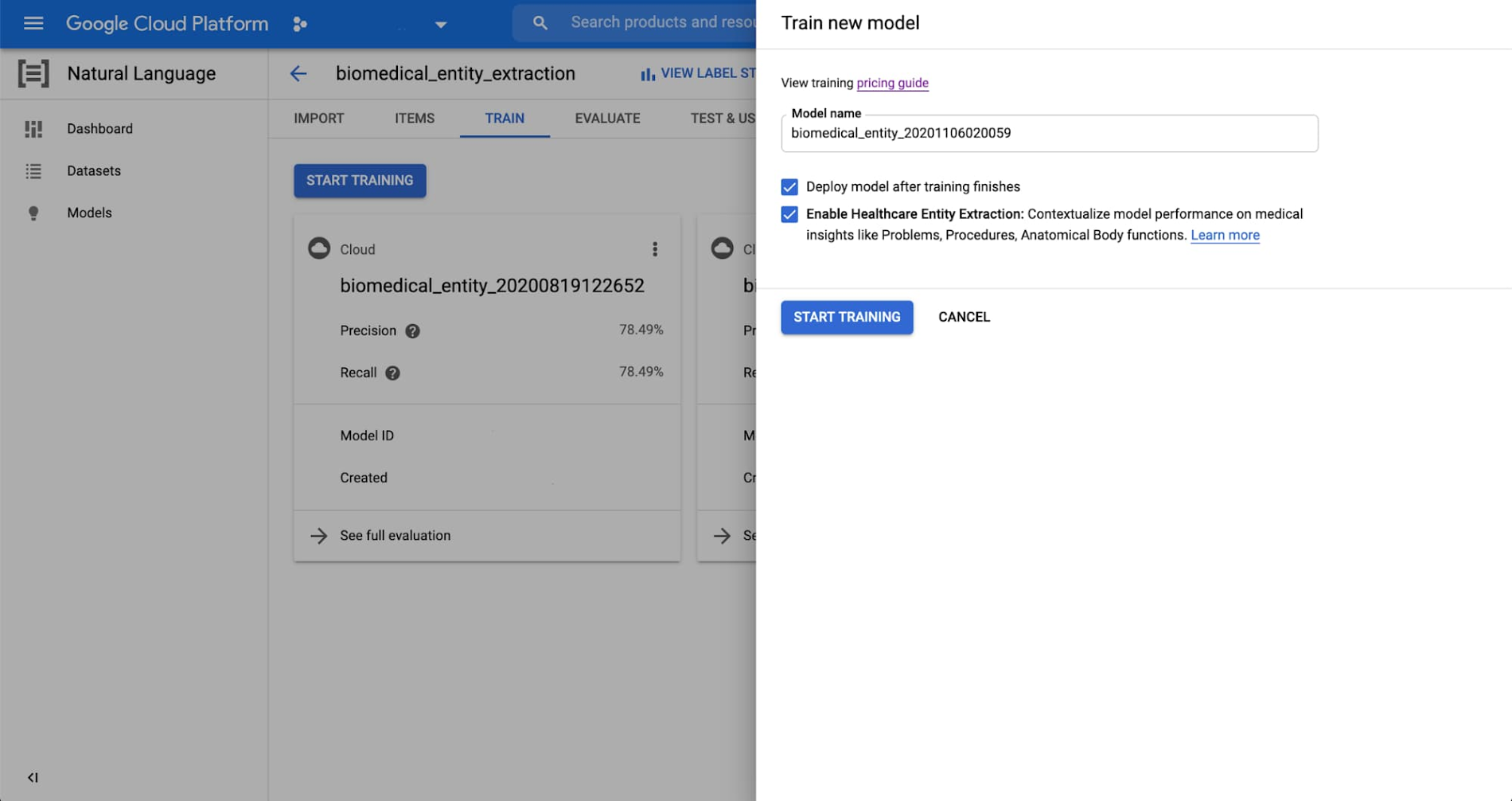The height and width of the screenshot is (801, 1512).
Task: Open the project selector dropdown
Action: click(x=441, y=24)
